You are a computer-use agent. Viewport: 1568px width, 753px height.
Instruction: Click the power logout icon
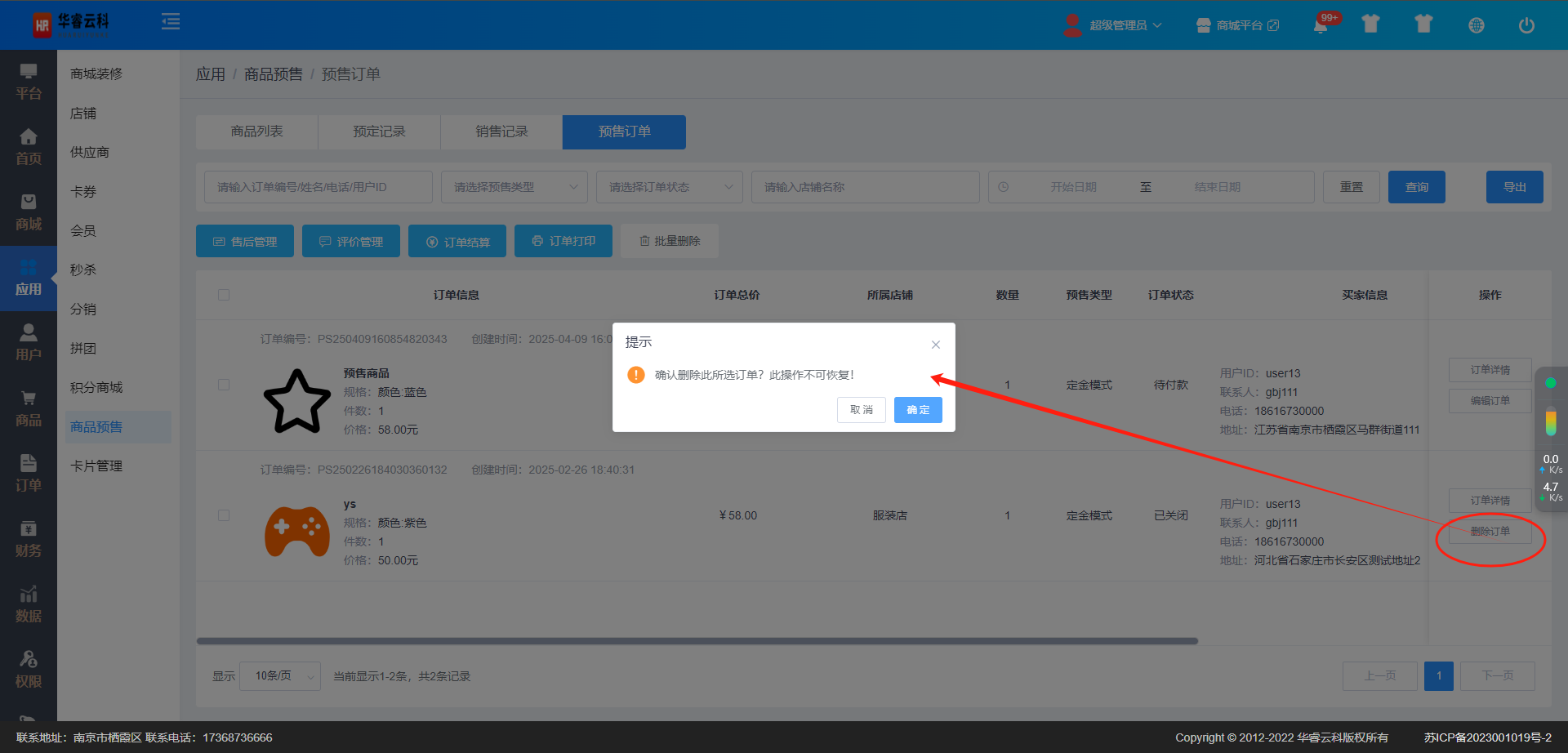[x=1526, y=25]
